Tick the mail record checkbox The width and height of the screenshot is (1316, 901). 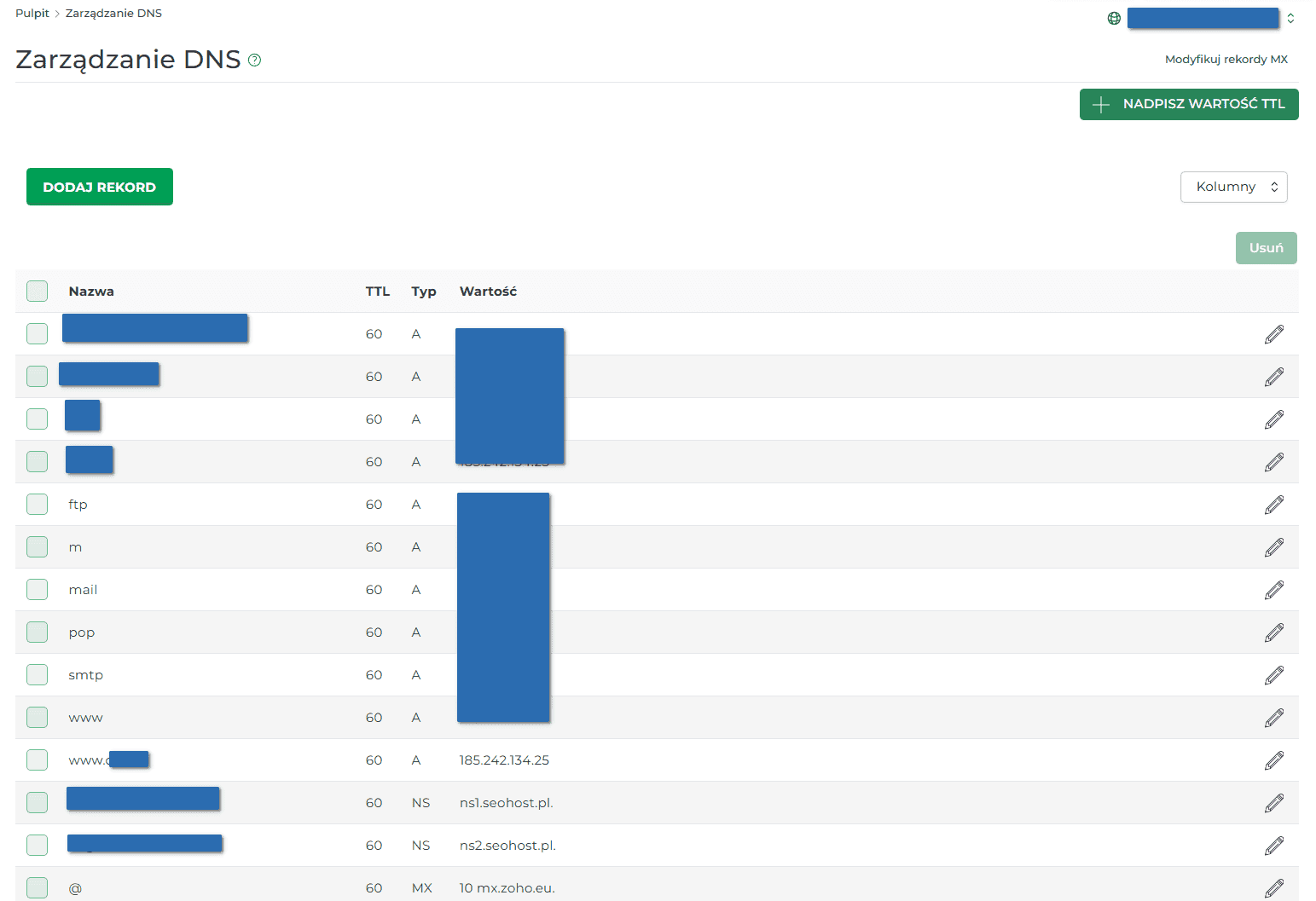tap(37, 589)
